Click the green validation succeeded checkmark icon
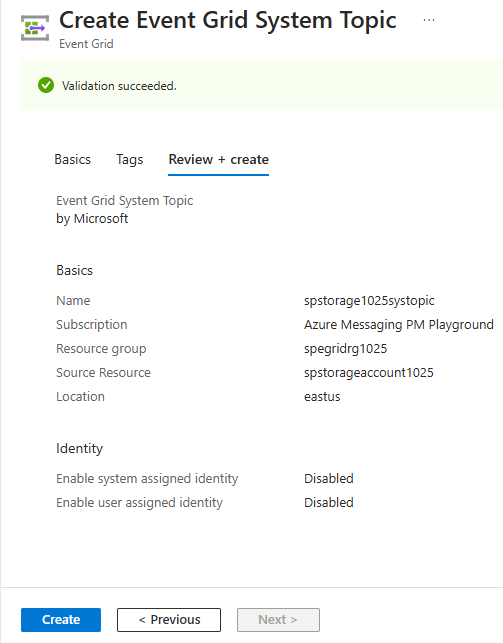503x643 pixels. click(46, 85)
